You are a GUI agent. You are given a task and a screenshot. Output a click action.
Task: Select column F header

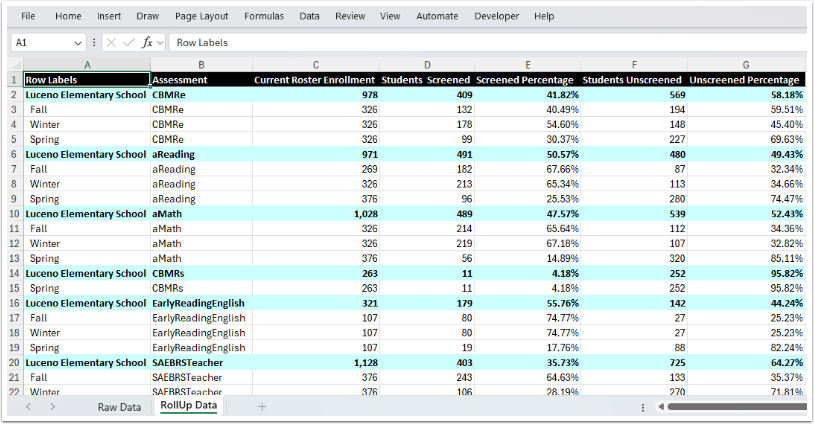[x=634, y=65]
